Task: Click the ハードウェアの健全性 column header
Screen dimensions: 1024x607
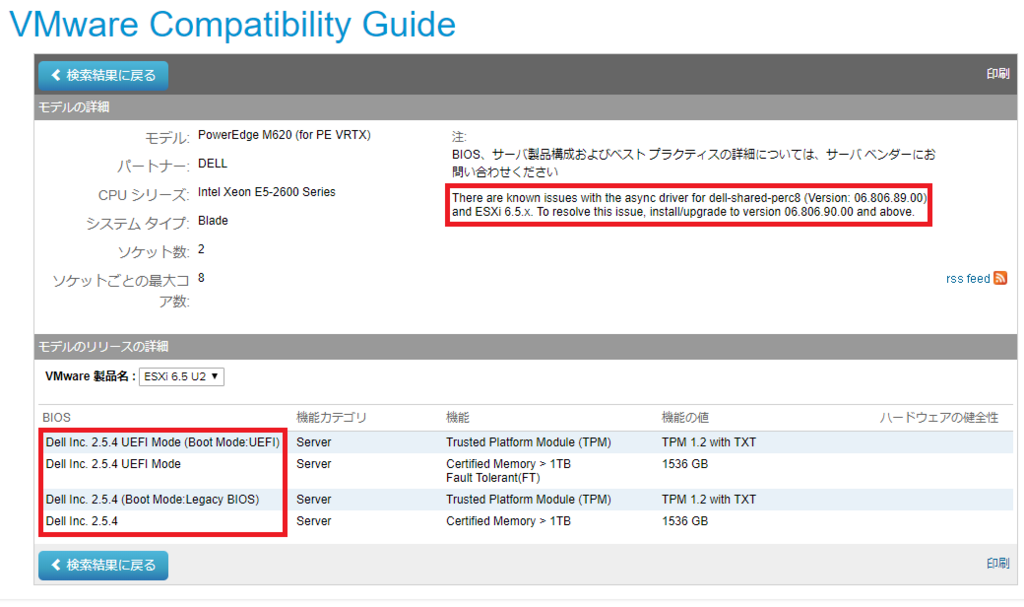Action: [x=939, y=418]
